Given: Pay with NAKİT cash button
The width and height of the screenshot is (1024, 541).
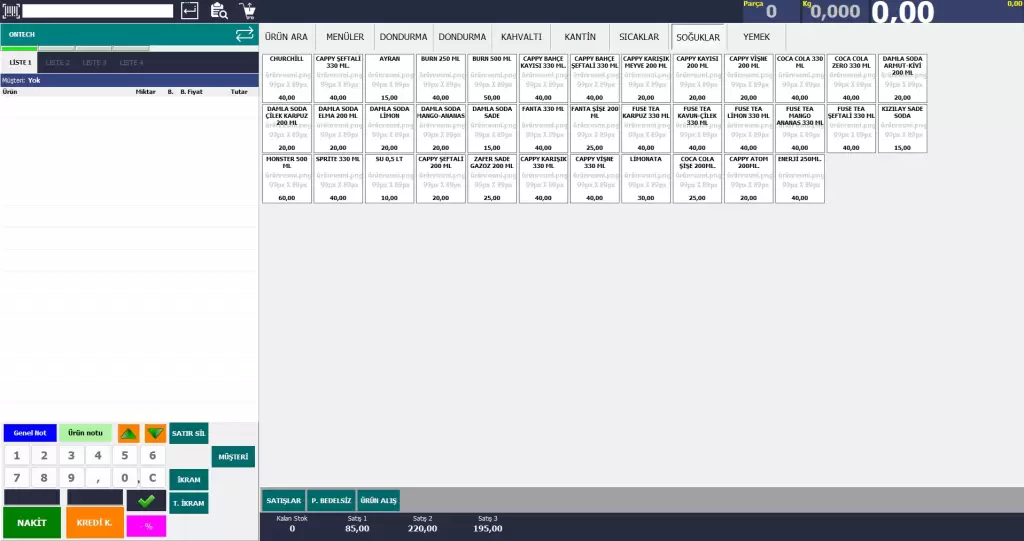Looking at the screenshot, I should [x=32, y=523].
